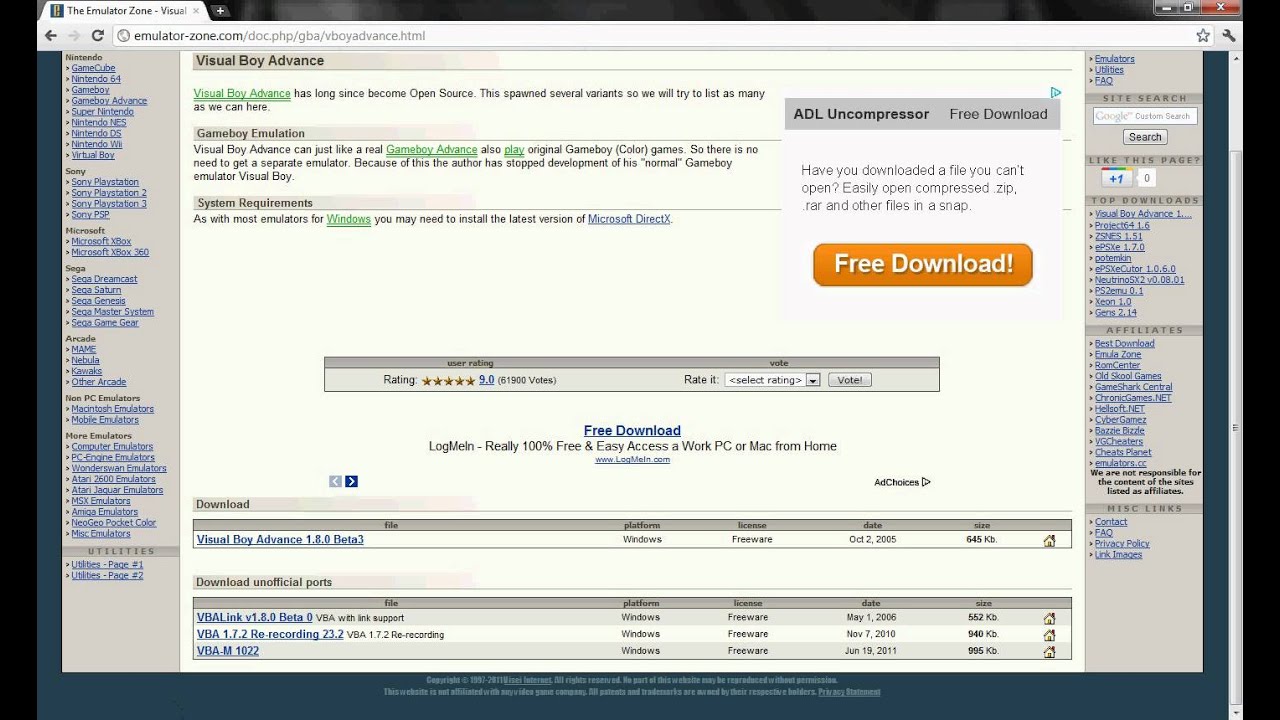
Task: Click the 9.0 rating link
Action: point(486,380)
